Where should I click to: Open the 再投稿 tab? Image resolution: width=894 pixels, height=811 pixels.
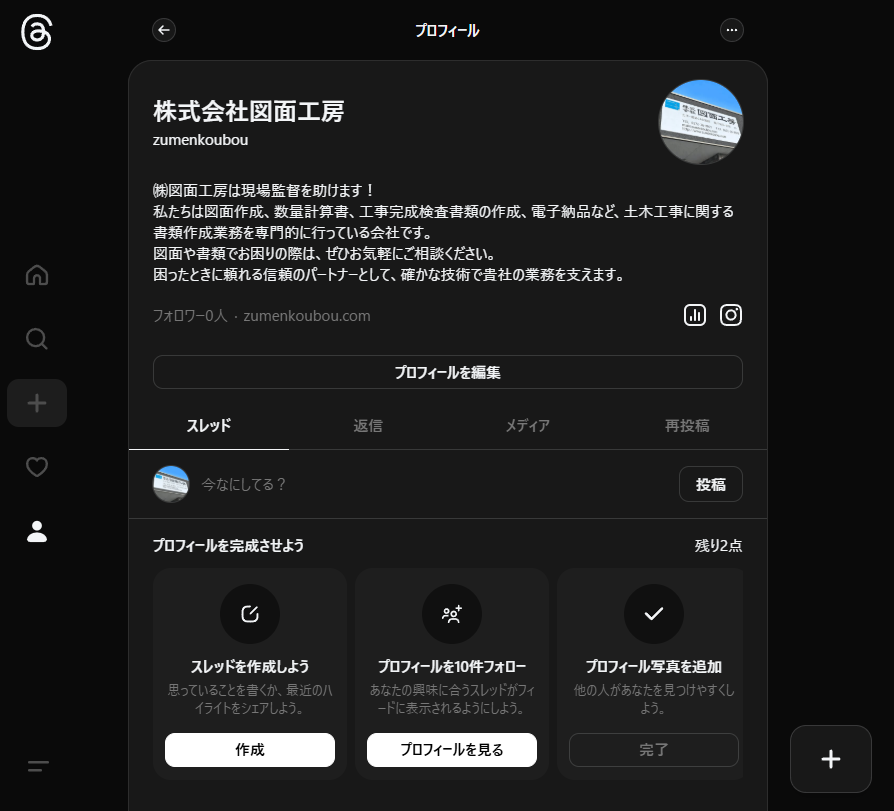(x=687, y=425)
